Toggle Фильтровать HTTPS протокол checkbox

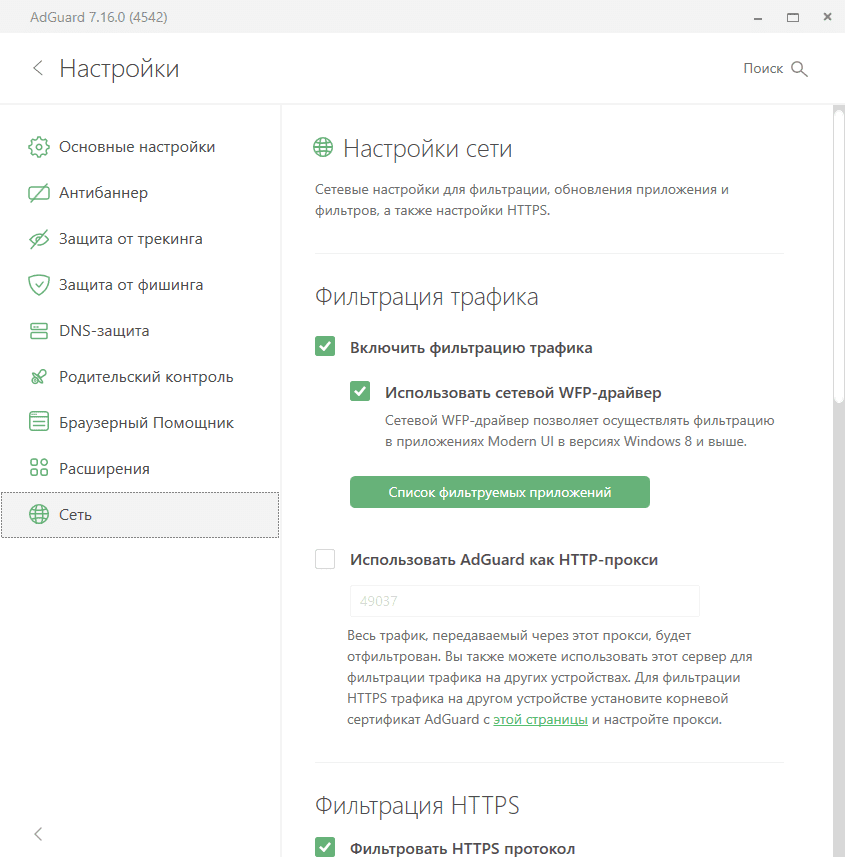click(325, 847)
